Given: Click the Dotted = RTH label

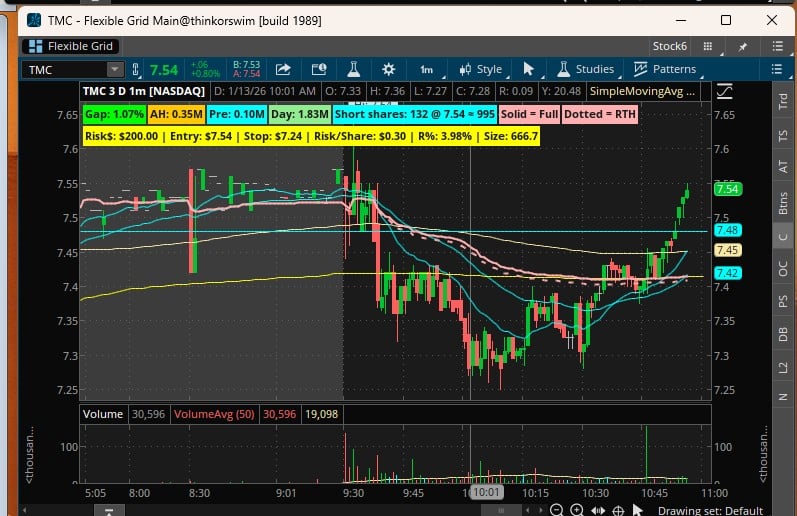Looking at the screenshot, I should pos(600,114).
